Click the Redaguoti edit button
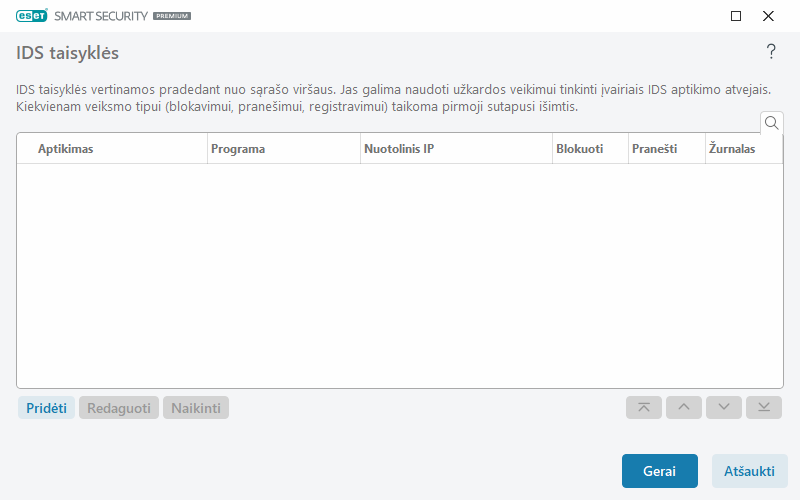Viewport: 800px width, 500px height. point(119,408)
